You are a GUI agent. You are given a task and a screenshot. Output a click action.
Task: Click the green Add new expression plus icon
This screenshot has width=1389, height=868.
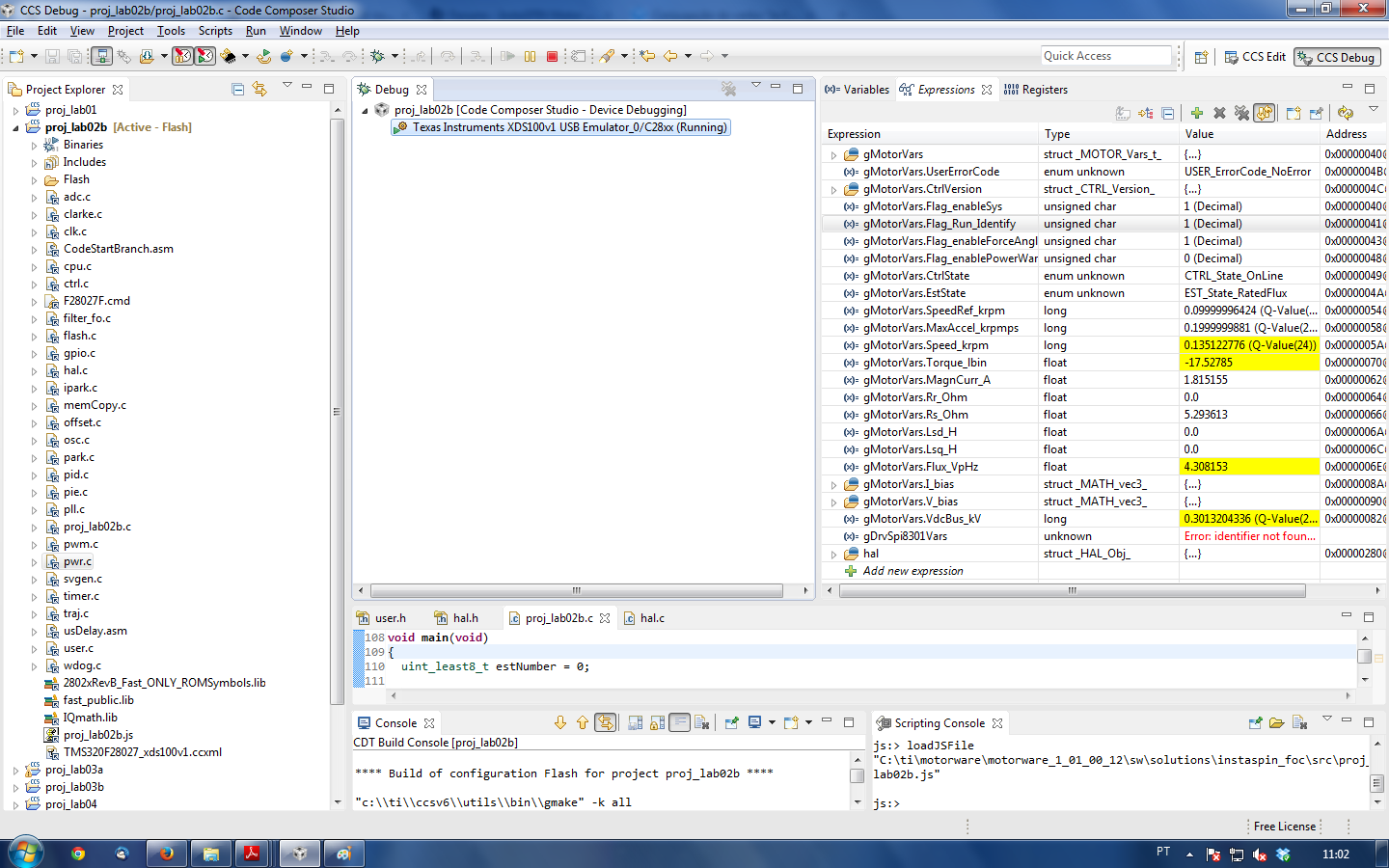coord(1197,113)
